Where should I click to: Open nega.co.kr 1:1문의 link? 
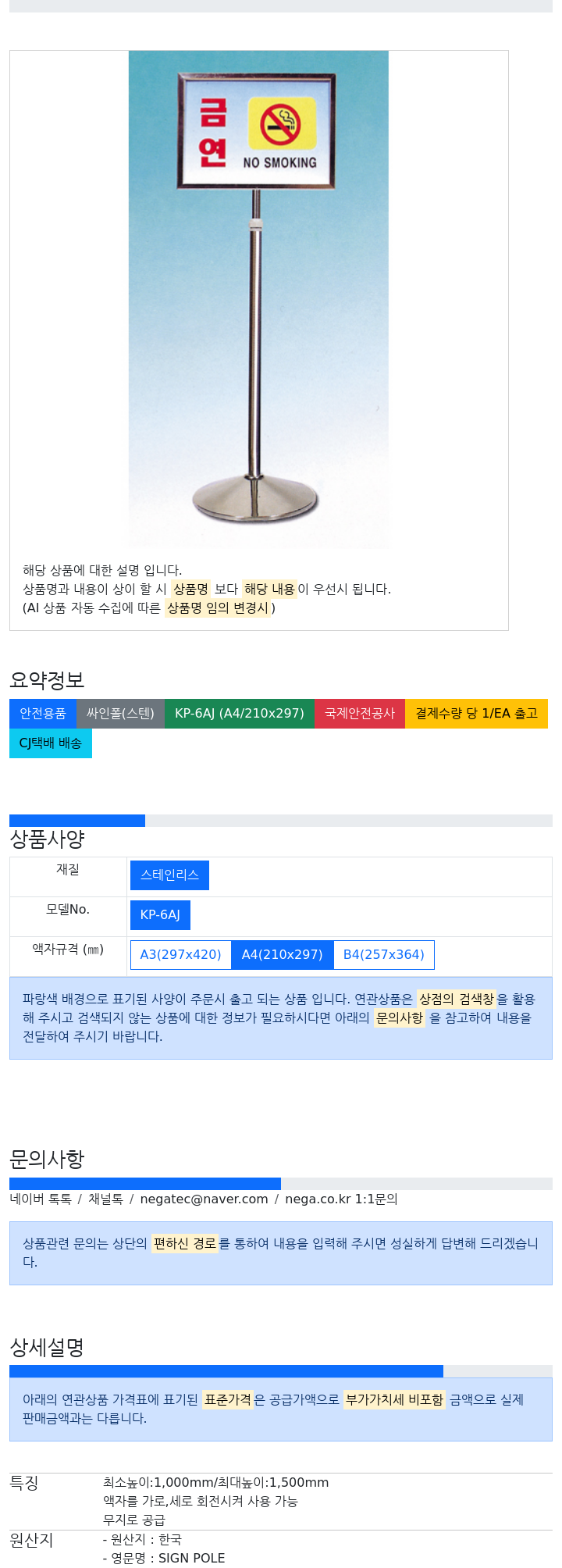(x=341, y=1199)
